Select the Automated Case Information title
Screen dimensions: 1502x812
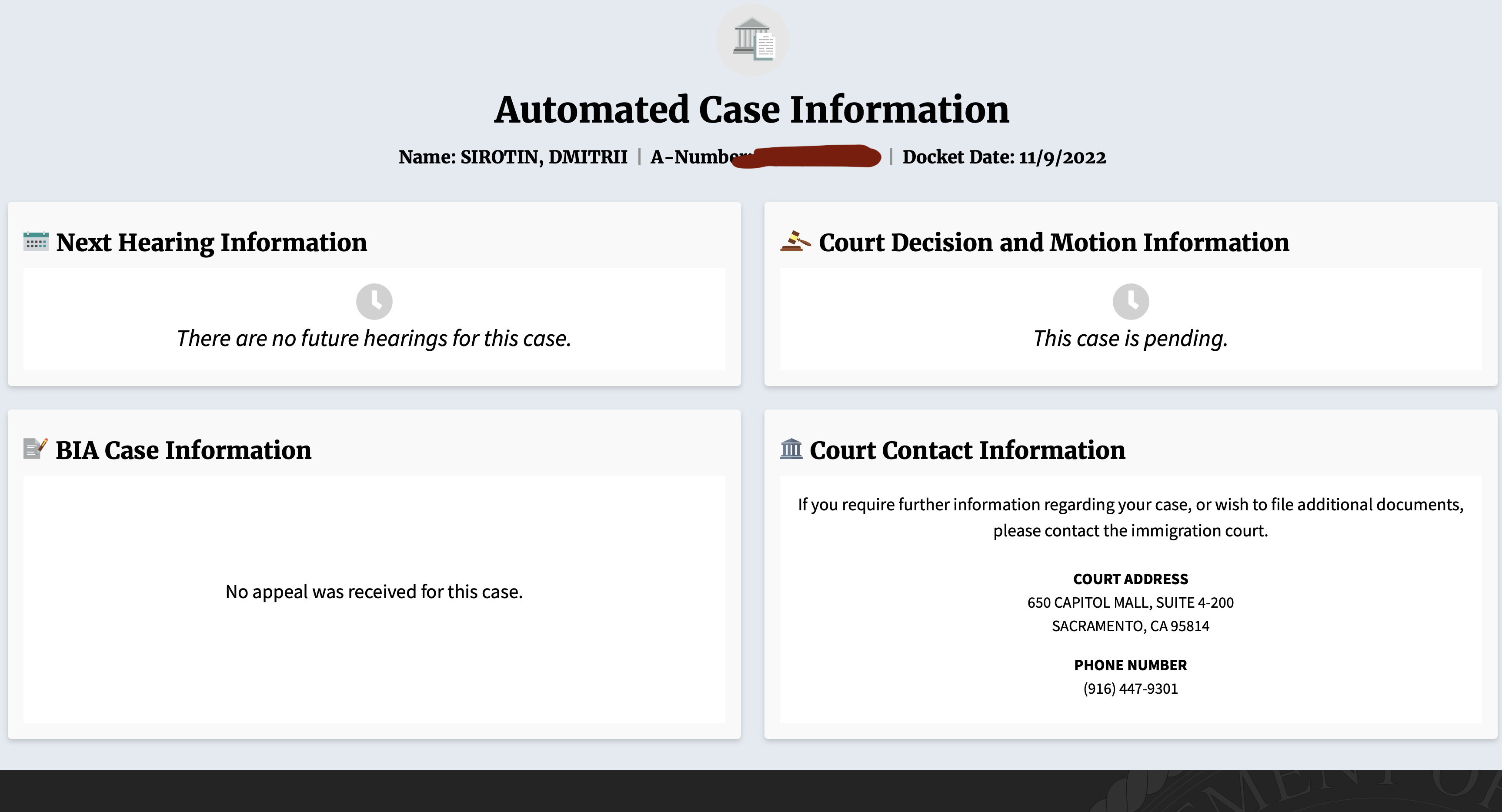(x=751, y=110)
